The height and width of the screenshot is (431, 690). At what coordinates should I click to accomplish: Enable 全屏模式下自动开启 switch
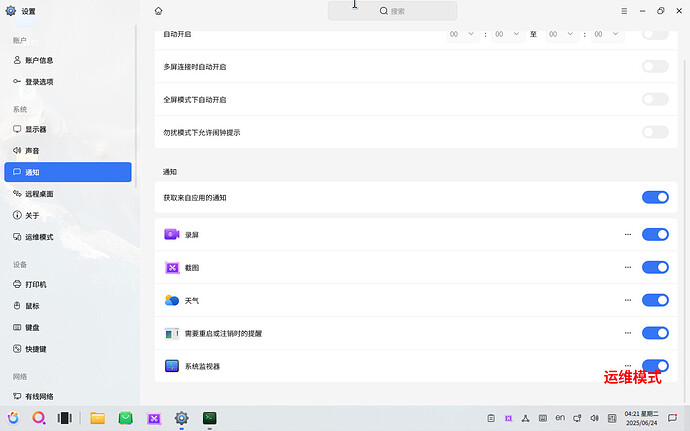click(x=655, y=99)
